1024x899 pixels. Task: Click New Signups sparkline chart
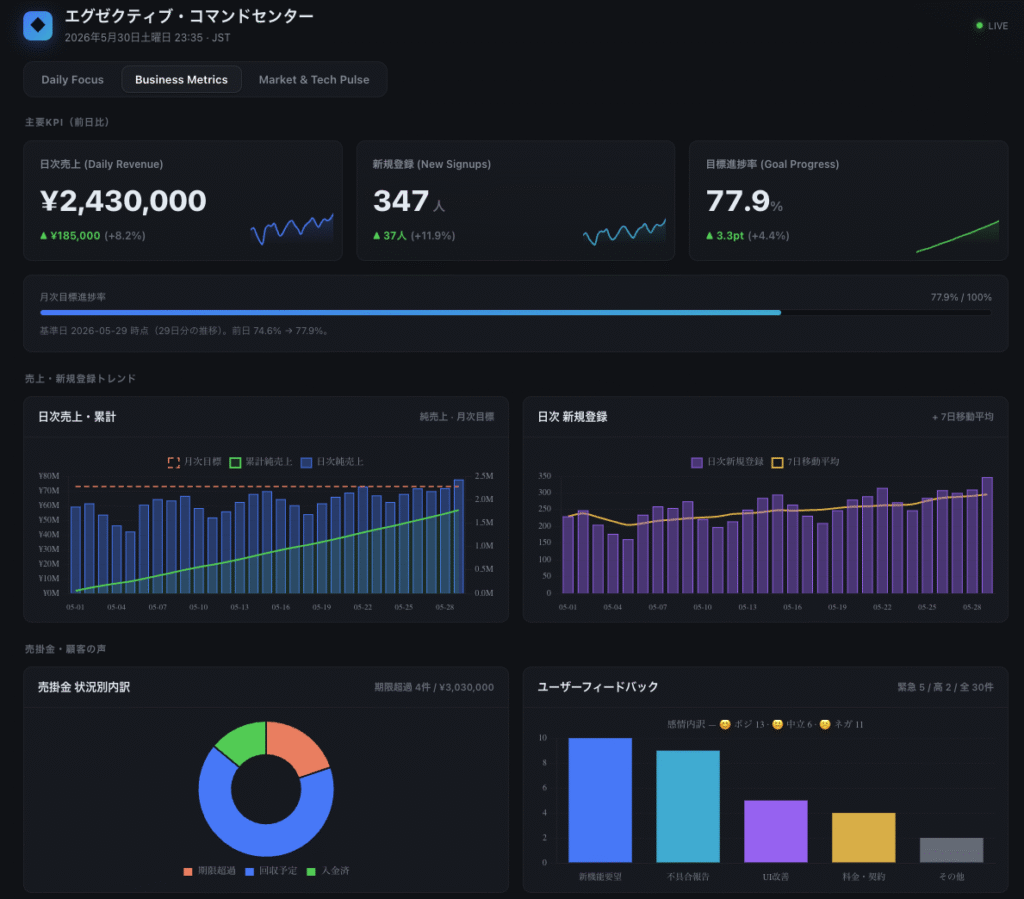624,232
